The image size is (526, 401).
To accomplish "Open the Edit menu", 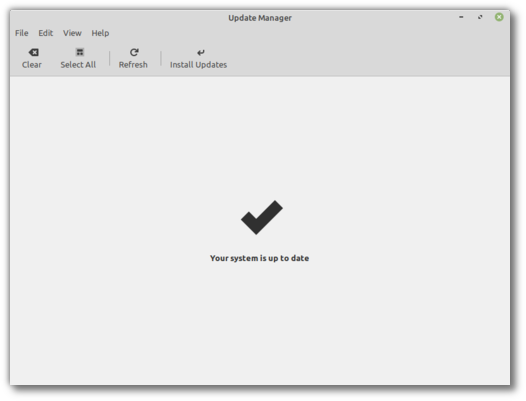I will 45,33.
